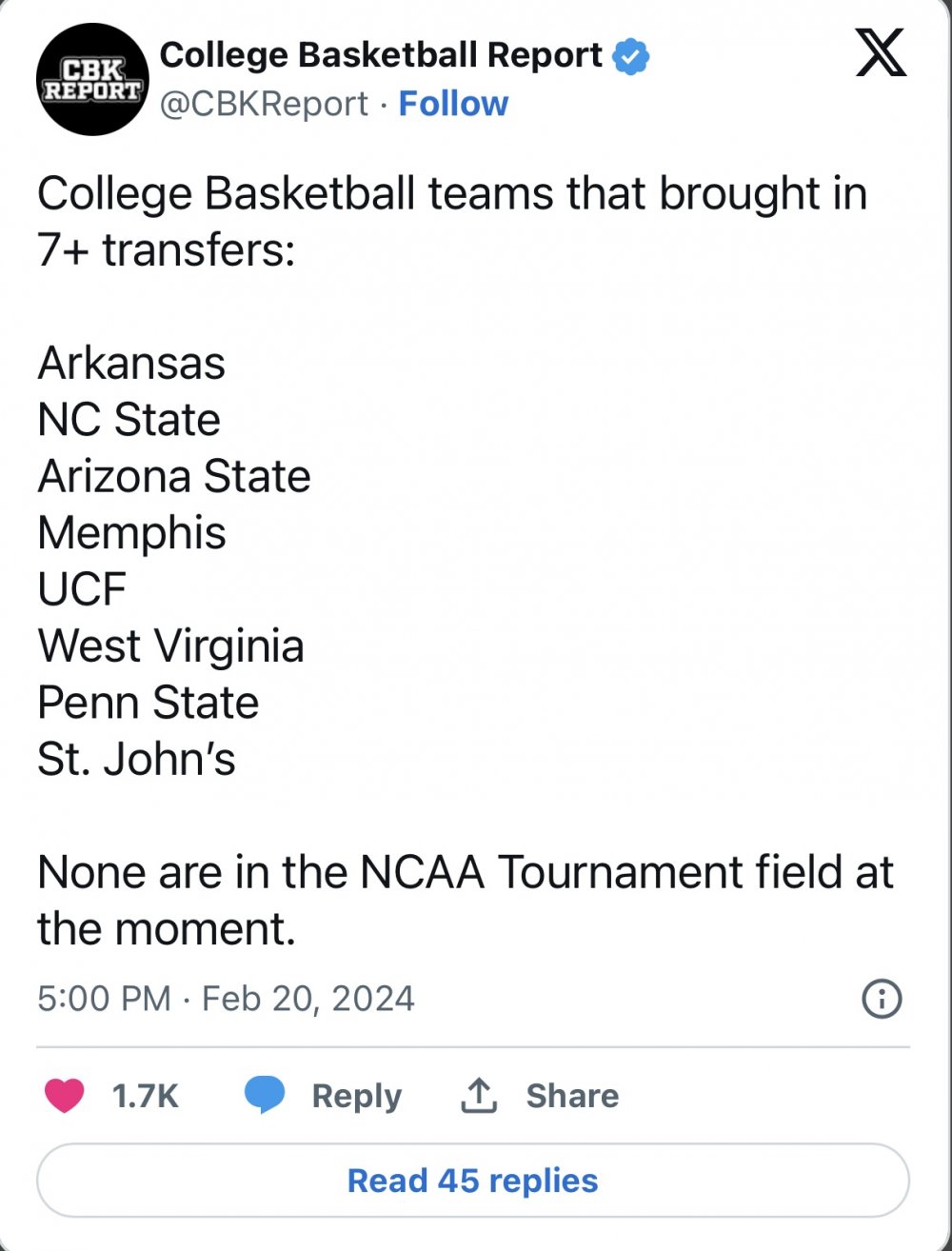The width and height of the screenshot is (952, 1251).
Task: Open the tweet info circle icon
Action: [x=882, y=1000]
